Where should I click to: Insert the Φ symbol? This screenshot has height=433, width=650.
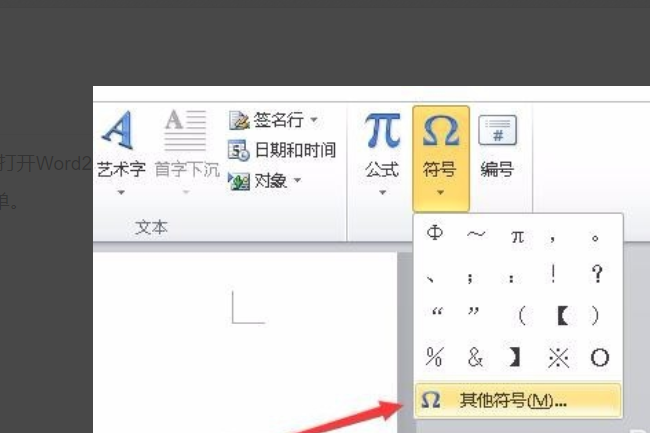coord(434,233)
